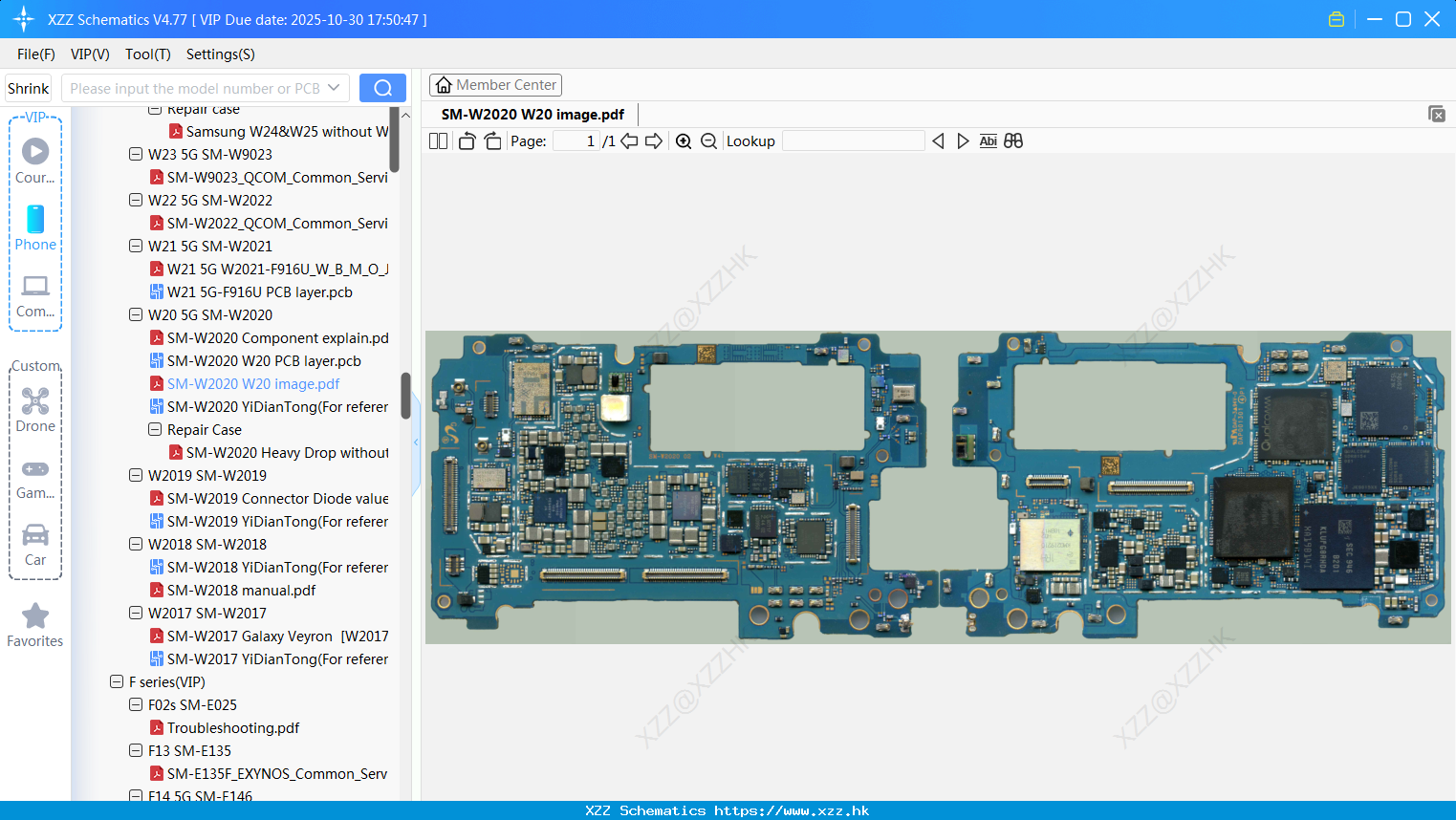This screenshot has width=1456, height=820.
Task: Open SM-W2020 Component explain pdf
Action: tap(269, 337)
